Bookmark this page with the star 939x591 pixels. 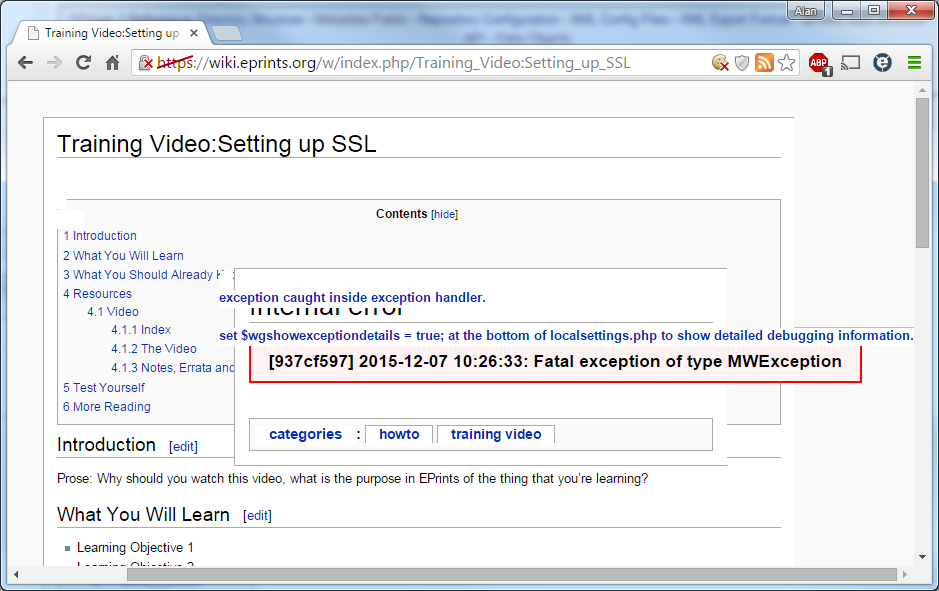(x=787, y=62)
